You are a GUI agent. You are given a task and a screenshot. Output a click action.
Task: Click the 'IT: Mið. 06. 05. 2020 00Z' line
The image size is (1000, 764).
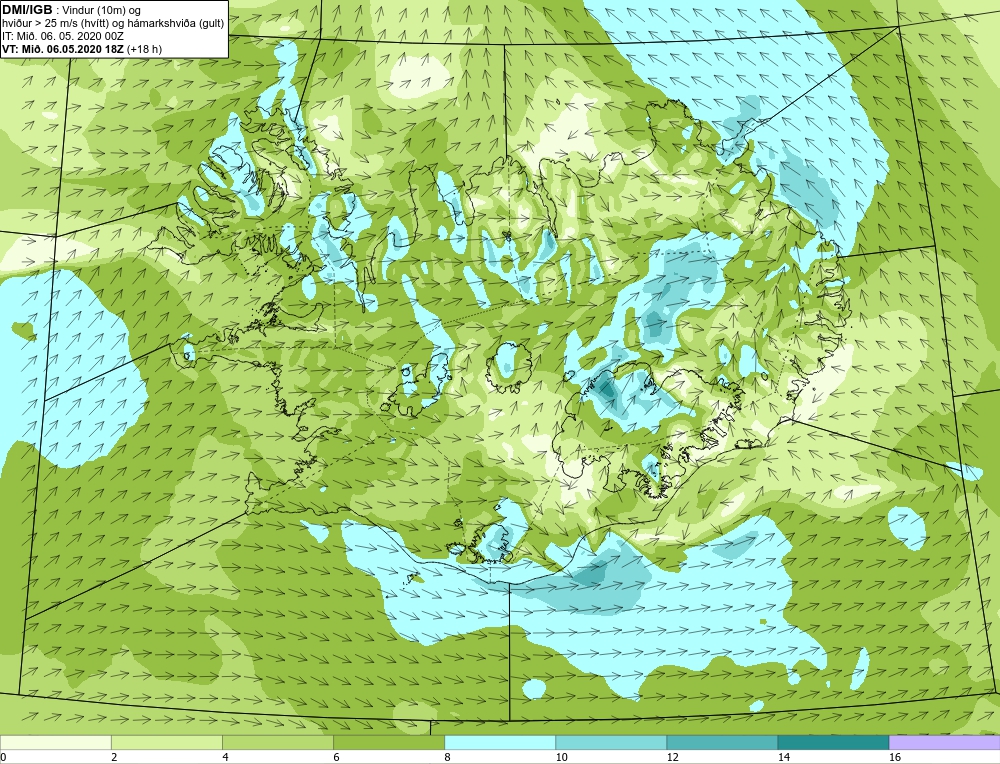click(x=62, y=36)
